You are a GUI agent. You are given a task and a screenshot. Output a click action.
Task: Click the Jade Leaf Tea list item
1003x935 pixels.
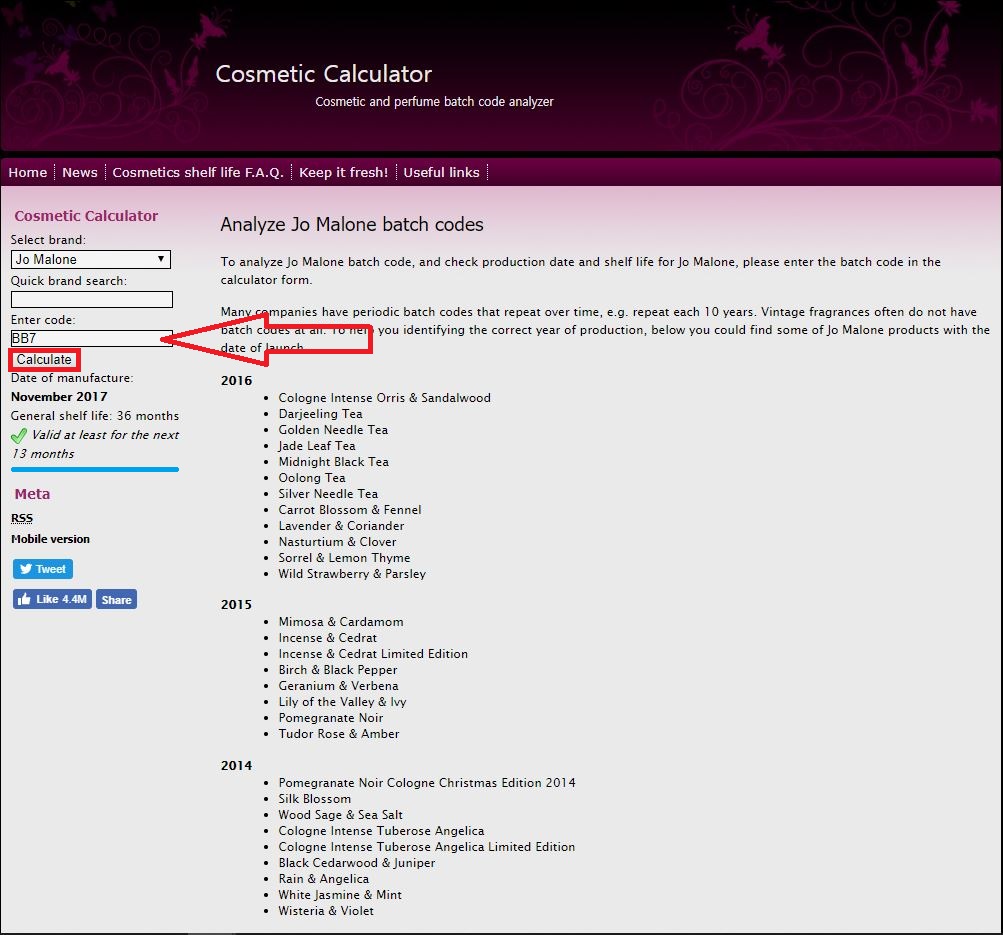pyautogui.click(x=317, y=446)
